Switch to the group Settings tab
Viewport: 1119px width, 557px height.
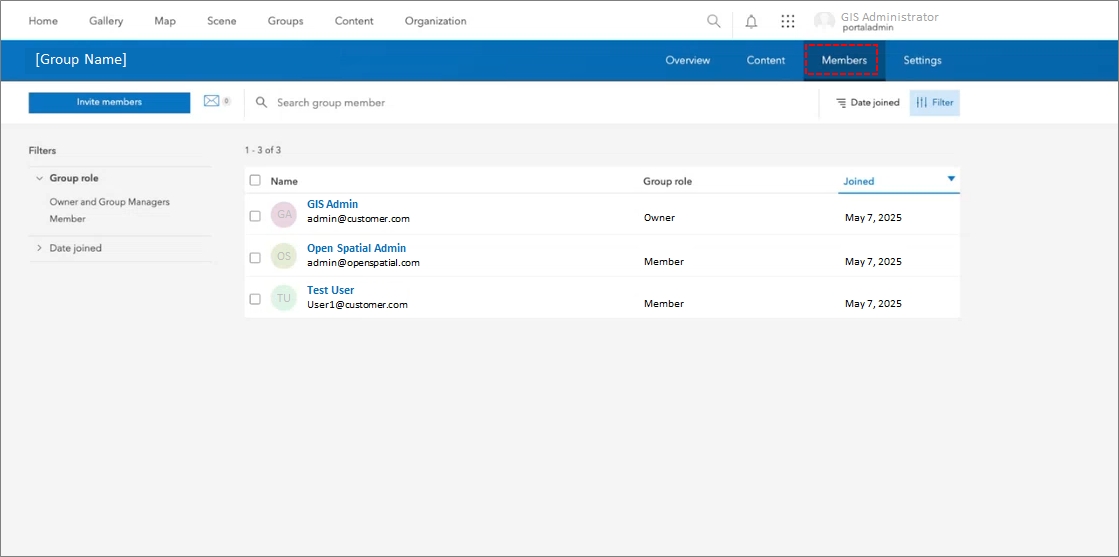point(922,61)
